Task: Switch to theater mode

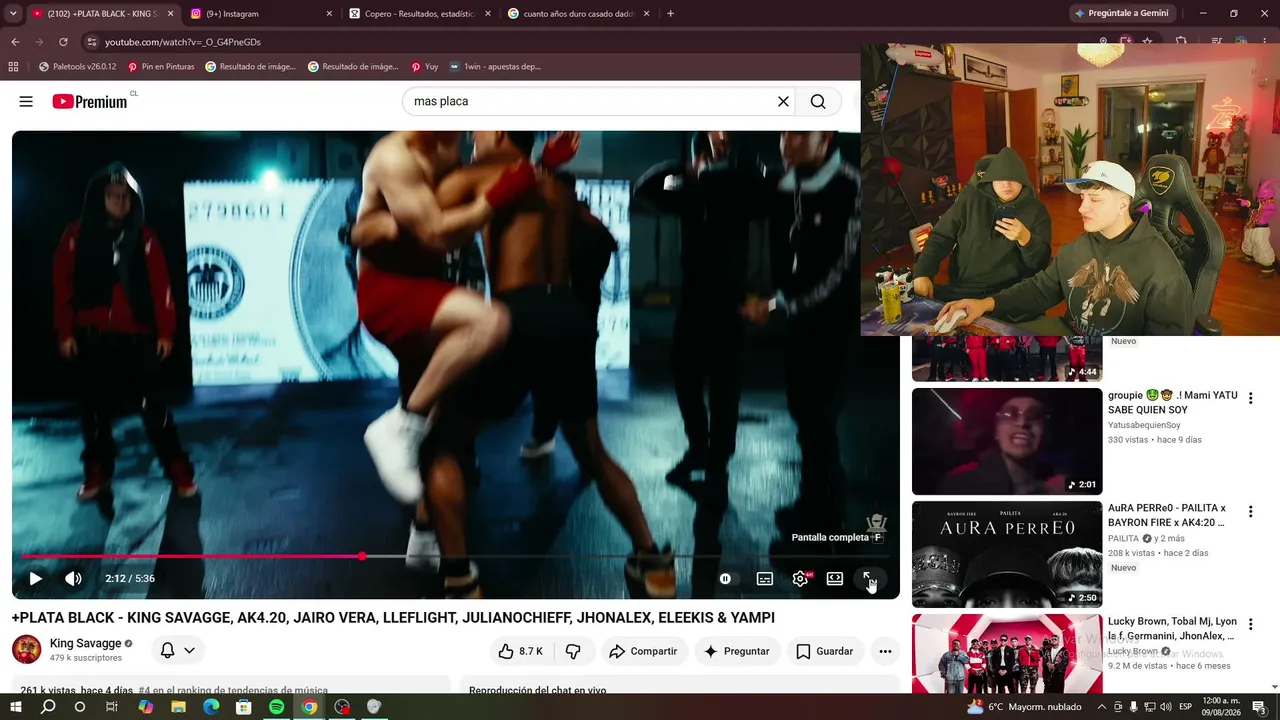Action: [x=835, y=578]
